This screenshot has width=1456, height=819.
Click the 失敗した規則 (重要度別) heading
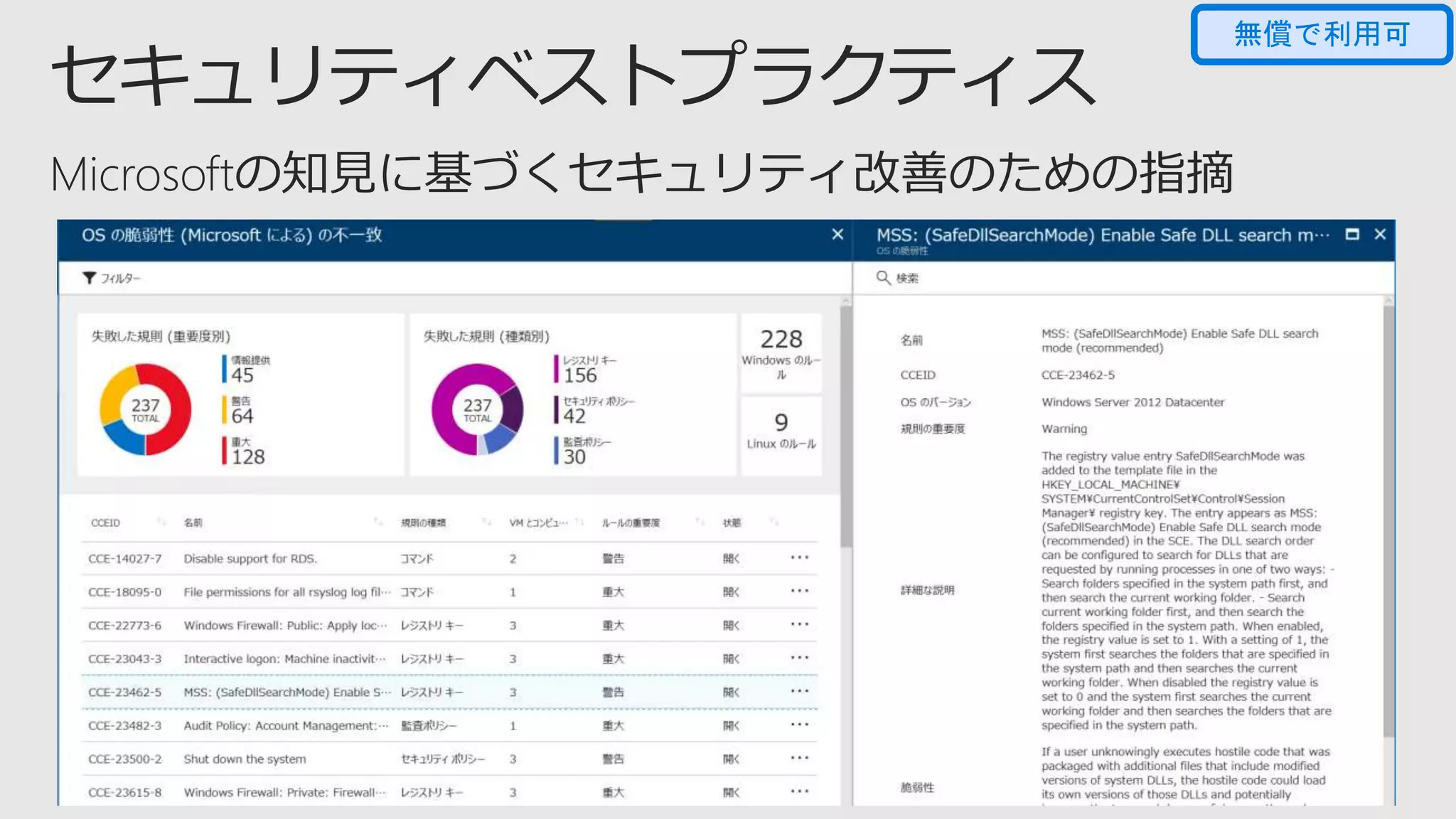pos(161,336)
